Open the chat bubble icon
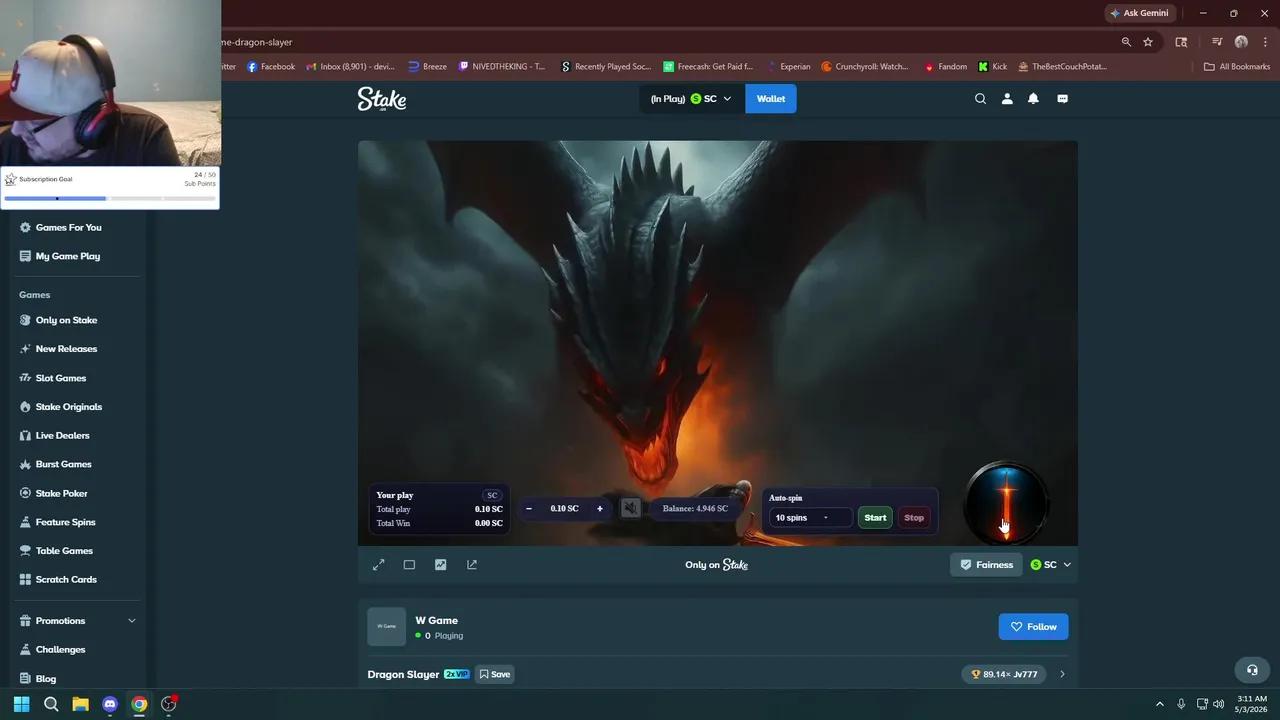 pos(1062,99)
